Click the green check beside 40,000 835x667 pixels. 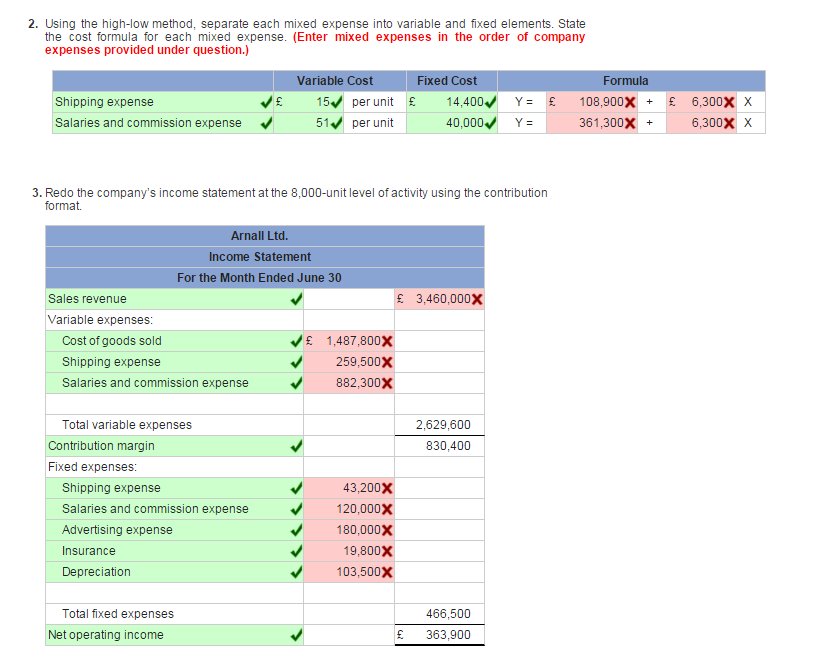[490, 122]
